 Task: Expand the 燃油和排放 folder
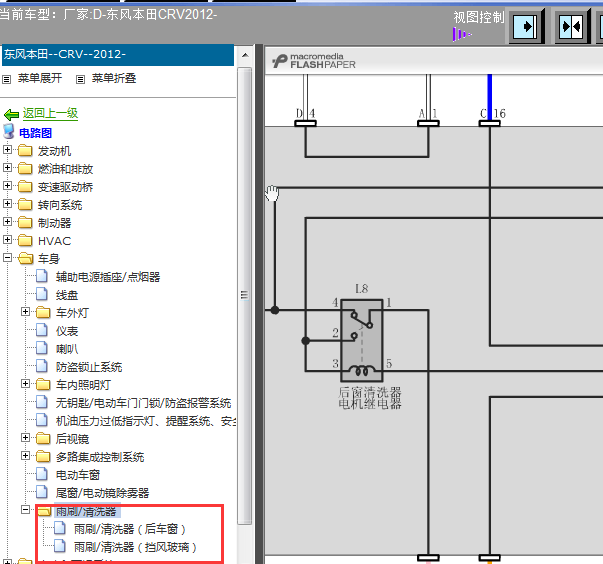[x=7, y=168]
